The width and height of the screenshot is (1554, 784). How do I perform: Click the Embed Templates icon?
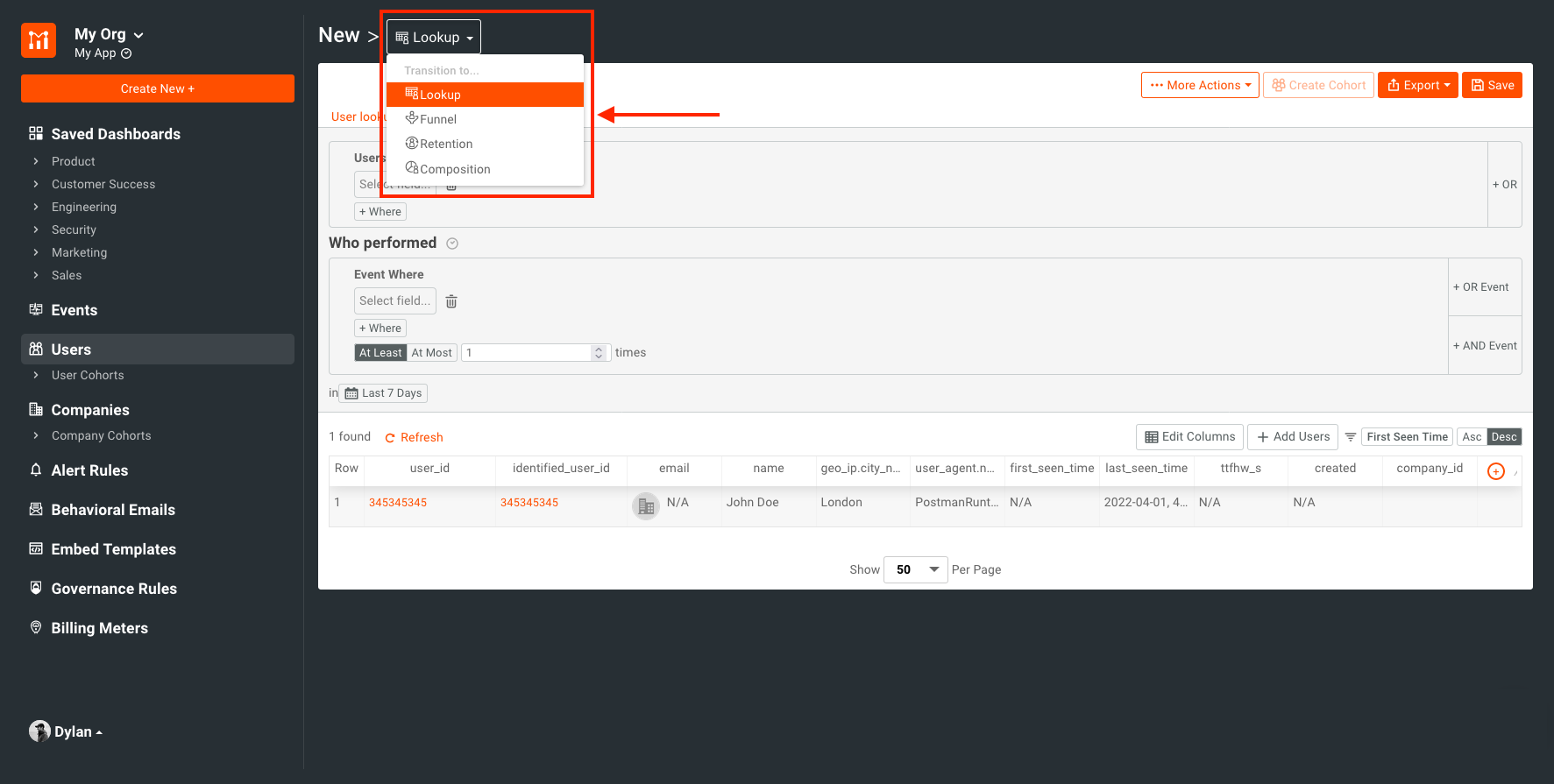coord(36,548)
